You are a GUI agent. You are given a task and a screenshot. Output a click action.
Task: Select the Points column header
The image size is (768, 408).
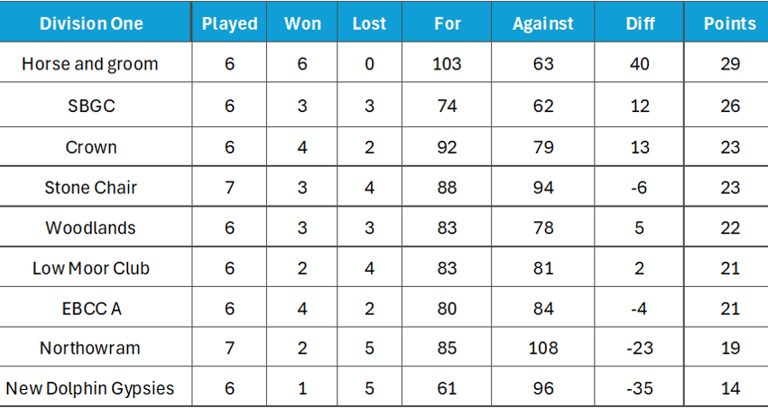click(x=730, y=23)
